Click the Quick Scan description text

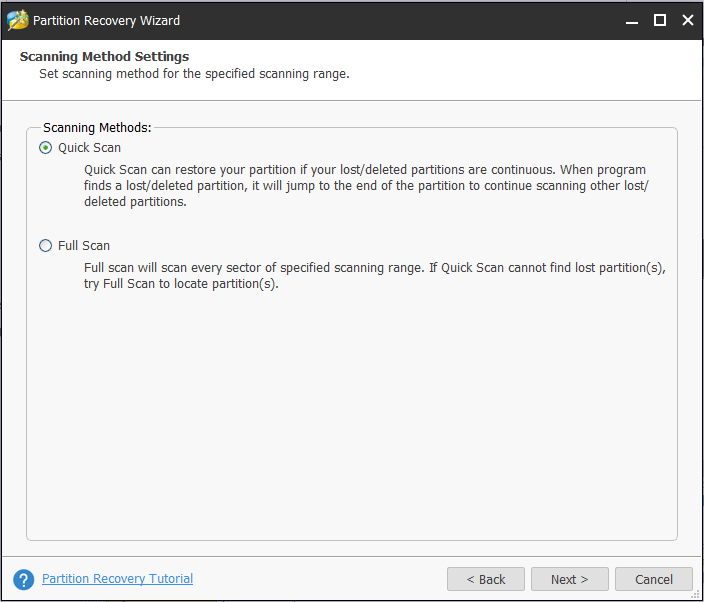365,186
